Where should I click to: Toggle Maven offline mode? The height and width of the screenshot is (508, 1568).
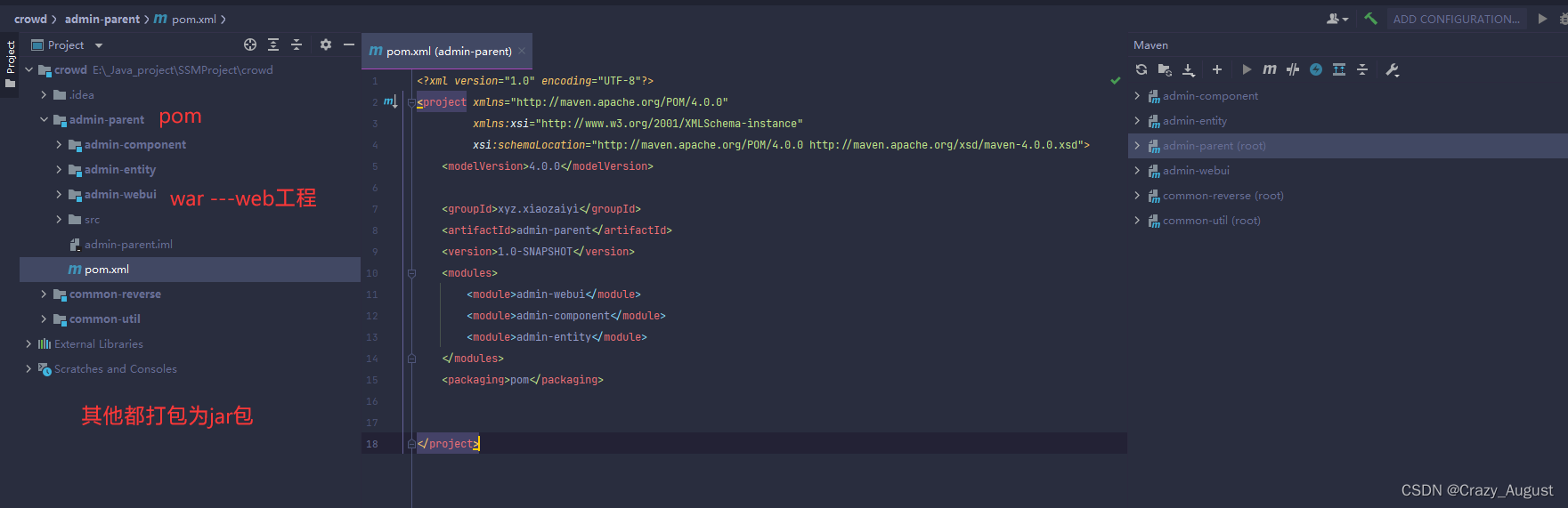pyautogui.click(x=1293, y=69)
